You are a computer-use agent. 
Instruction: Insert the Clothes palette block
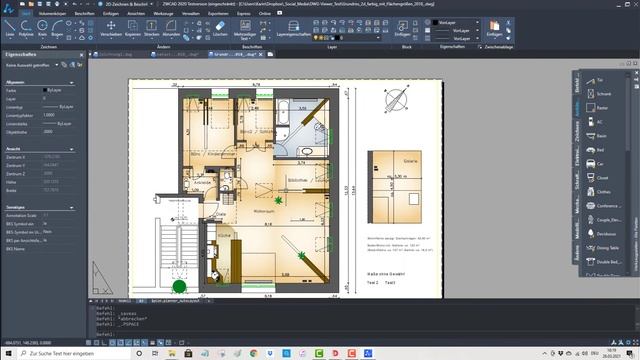point(598,191)
